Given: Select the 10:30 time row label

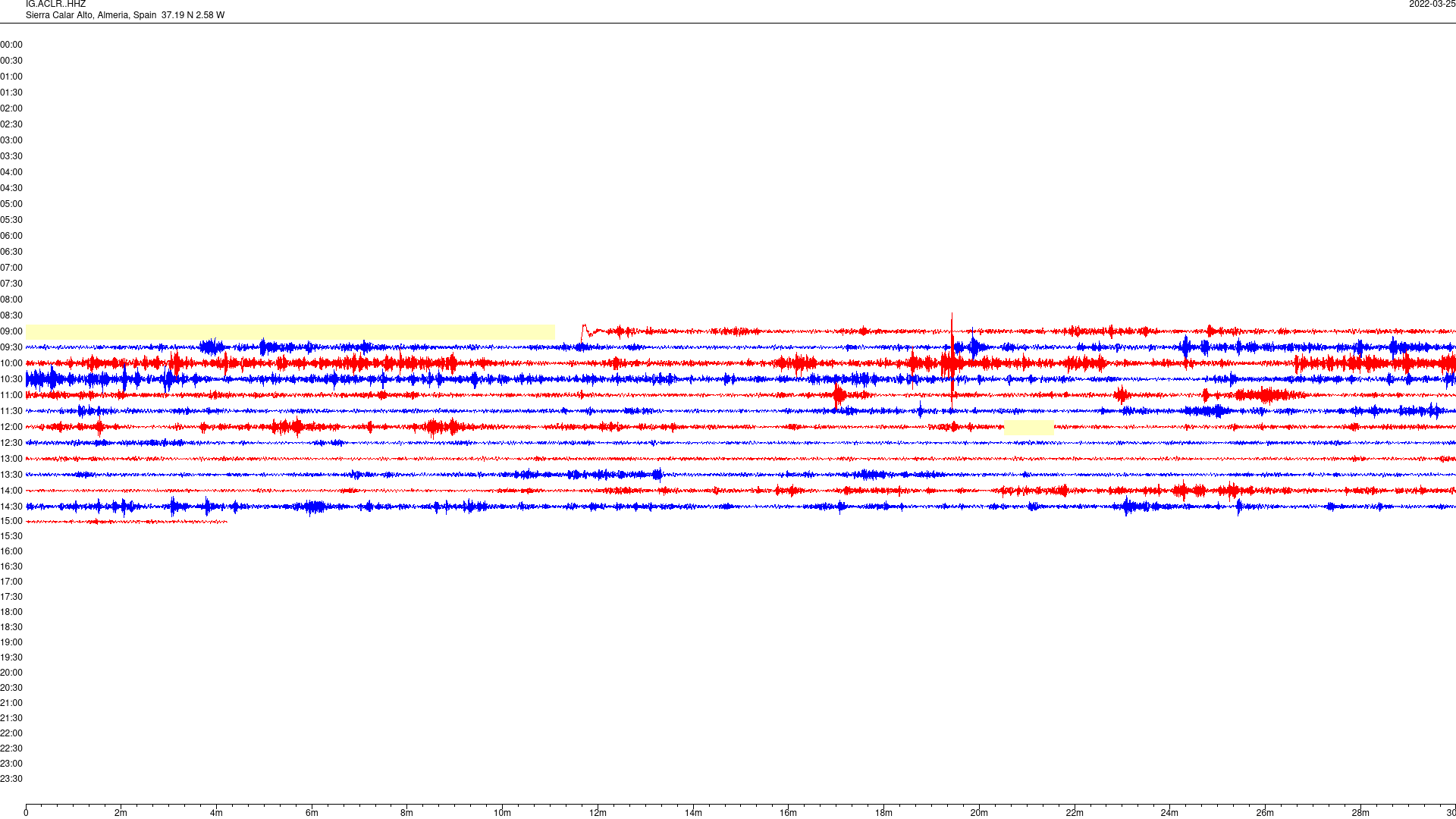Looking at the screenshot, I should [x=11, y=379].
